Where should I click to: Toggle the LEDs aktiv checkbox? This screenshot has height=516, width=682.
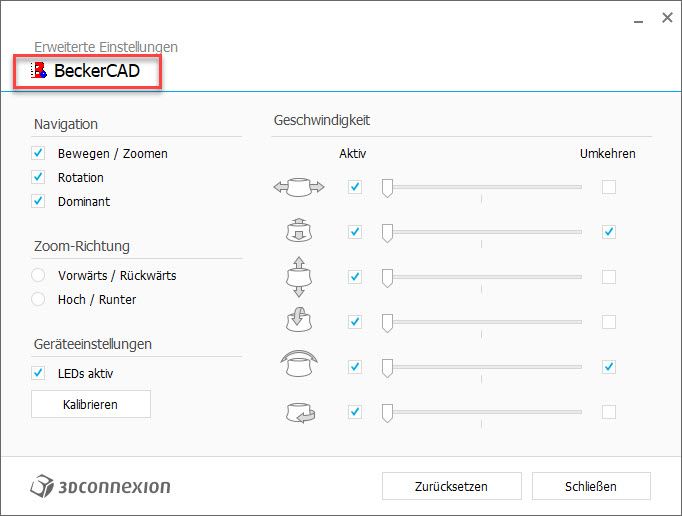[x=38, y=373]
